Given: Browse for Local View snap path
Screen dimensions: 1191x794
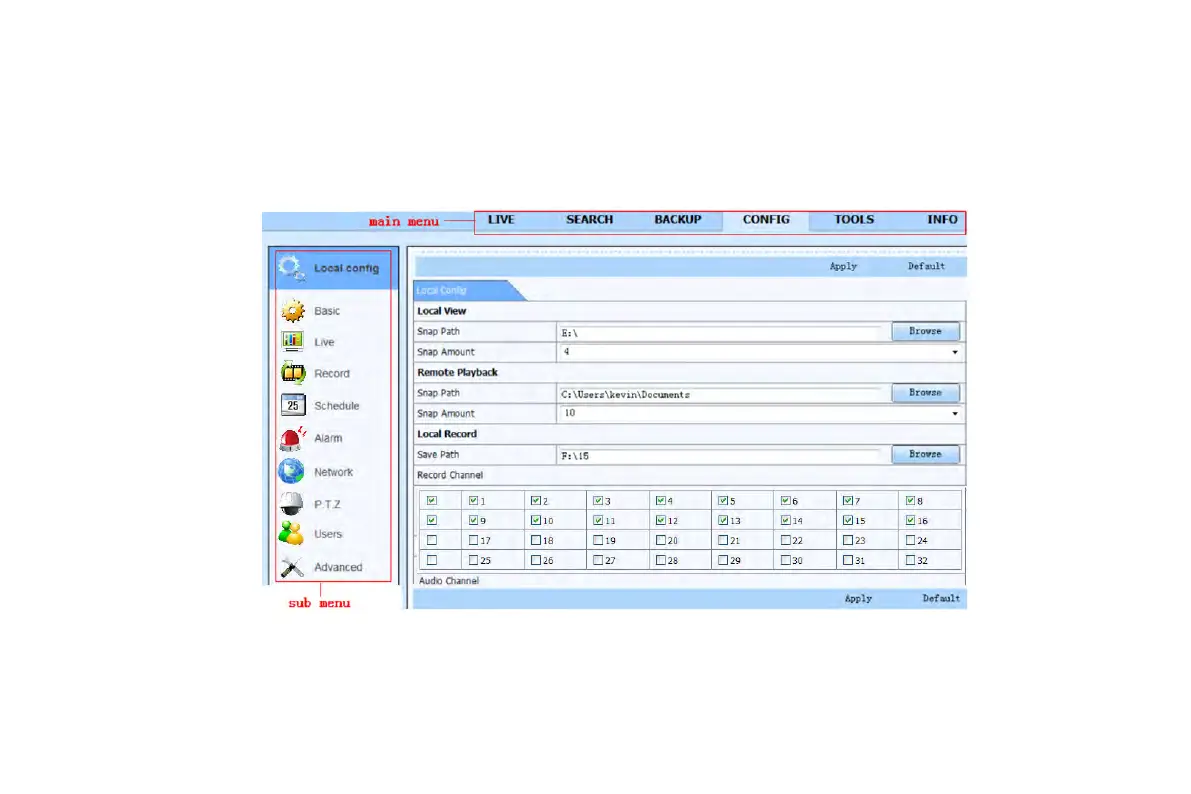Looking at the screenshot, I should coord(925,331).
